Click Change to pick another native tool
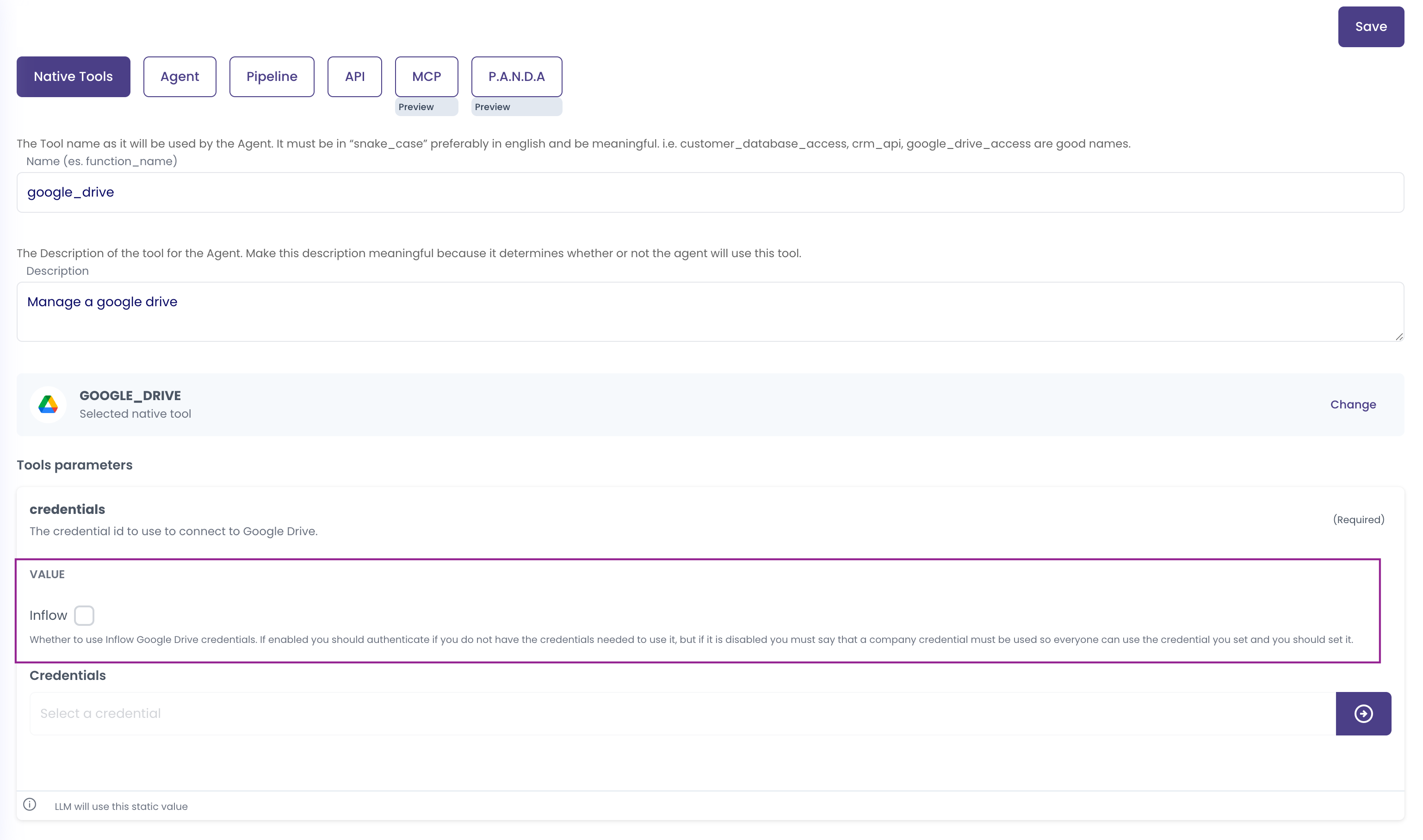The height and width of the screenshot is (840, 1423). coord(1353,405)
